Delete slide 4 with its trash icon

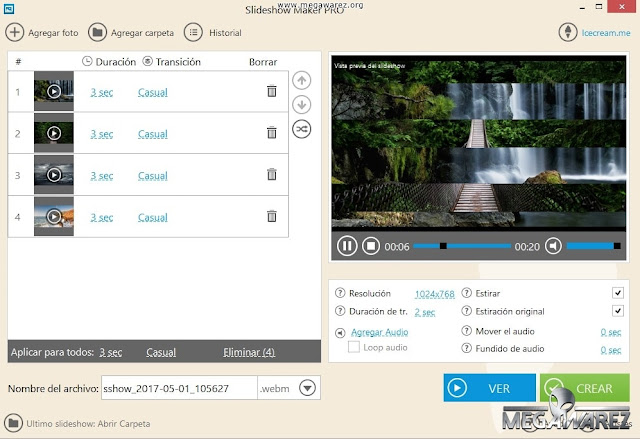(x=272, y=216)
